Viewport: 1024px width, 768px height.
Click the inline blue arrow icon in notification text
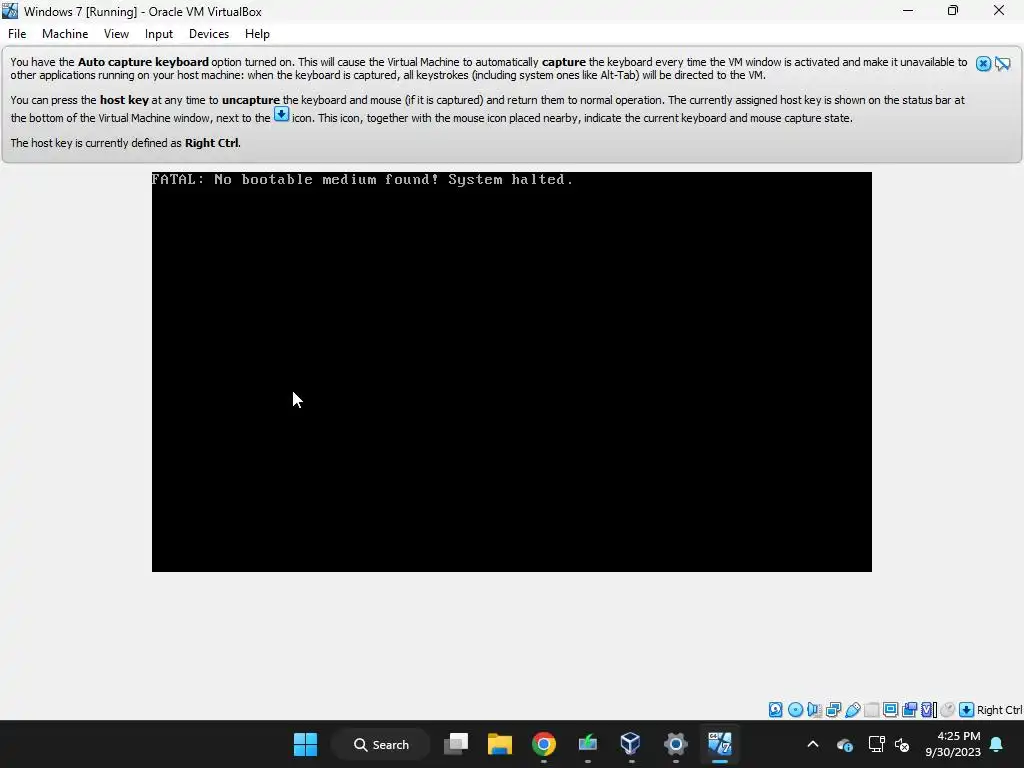click(281, 115)
